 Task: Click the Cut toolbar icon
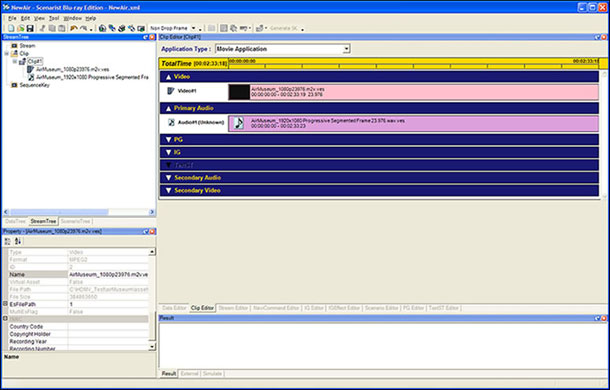[42, 28]
